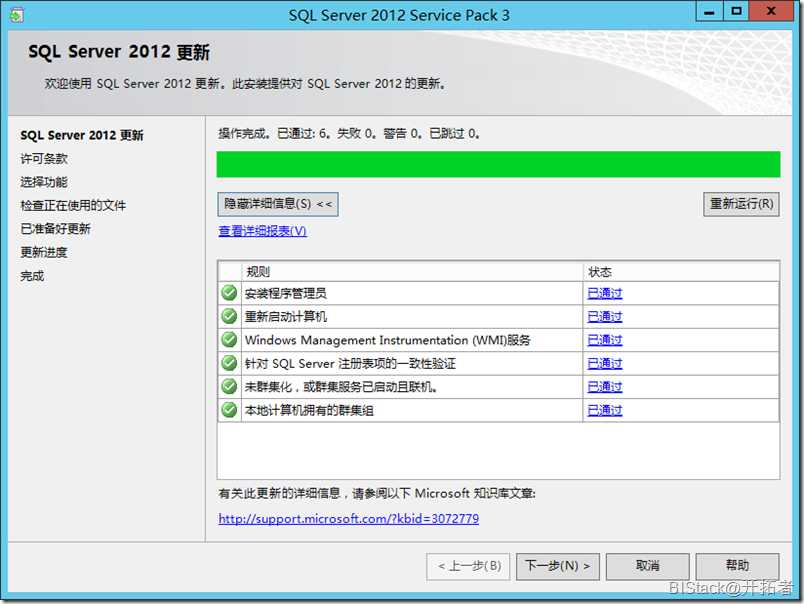Viewport: 804px width, 604px height.
Task: Click the 帮助 button
Action: point(737,566)
